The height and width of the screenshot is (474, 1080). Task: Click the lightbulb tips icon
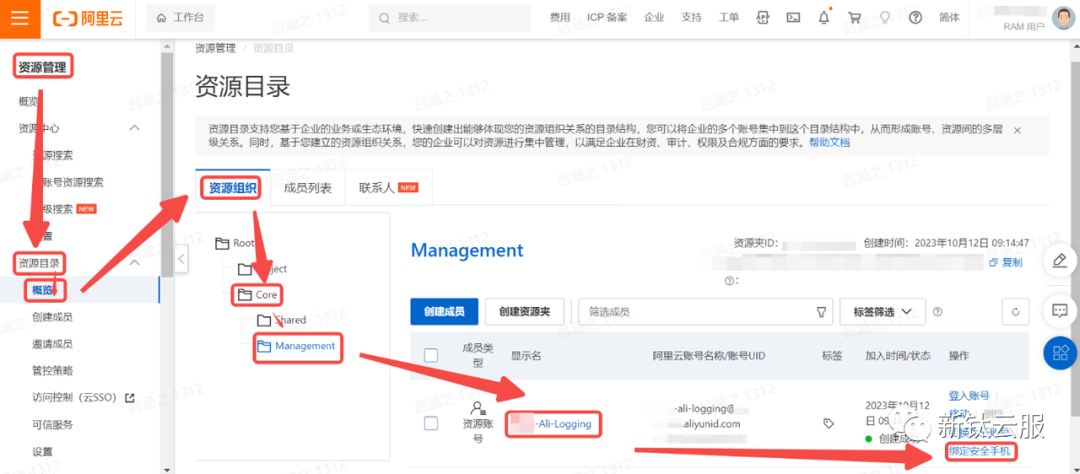[885, 18]
